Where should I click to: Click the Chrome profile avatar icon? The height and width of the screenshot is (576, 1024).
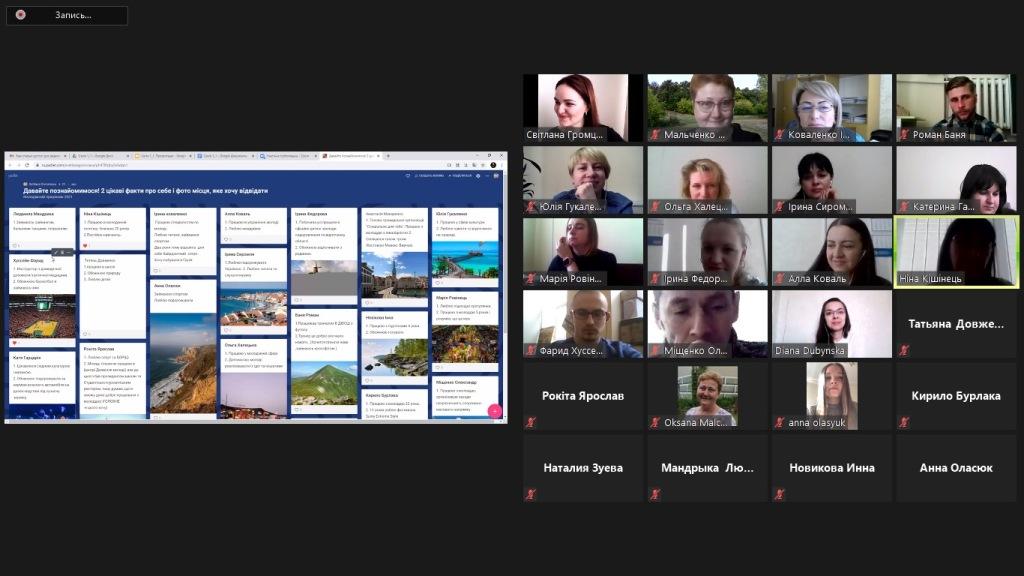[x=493, y=165]
